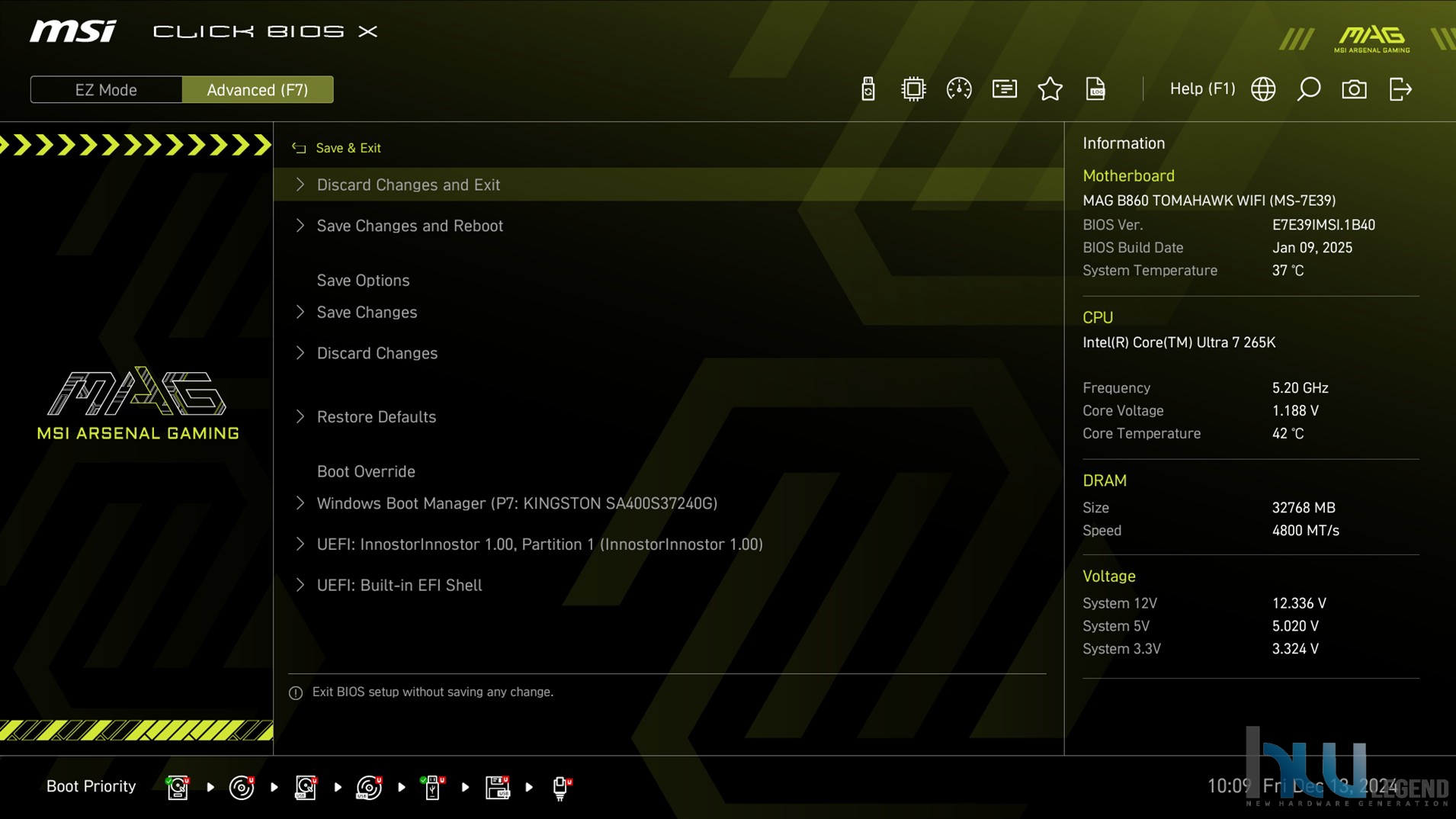Open the M-Flash USB update icon
The height and width of the screenshot is (819, 1456).
pos(868,89)
